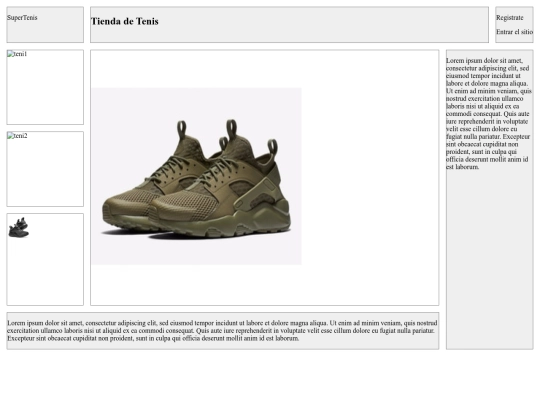Open the Registrate link

(x=509, y=18)
